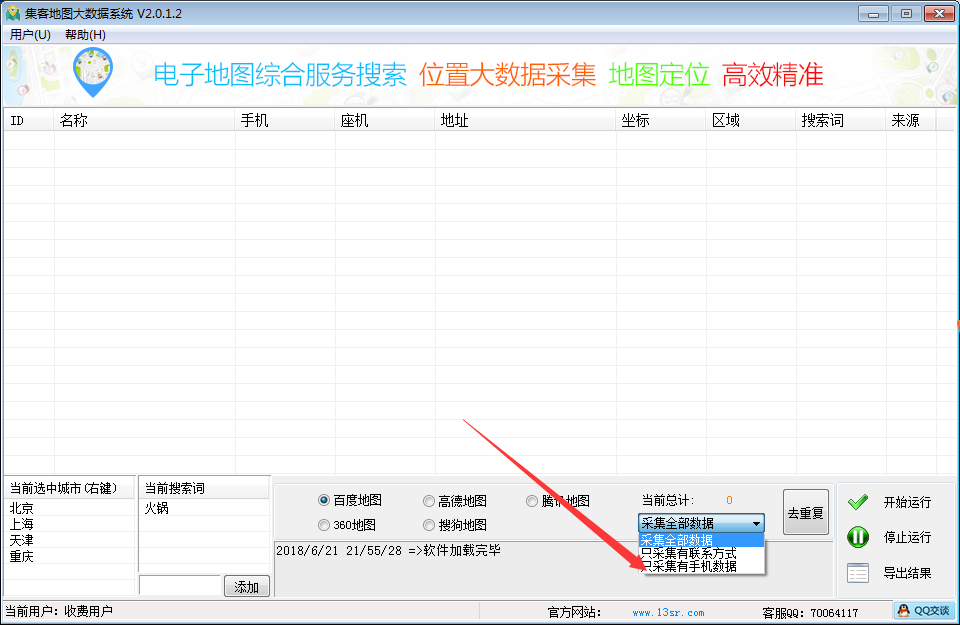Screen dimensions: 960x625
Task: Minimize the application window
Action: click(x=874, y=13)
